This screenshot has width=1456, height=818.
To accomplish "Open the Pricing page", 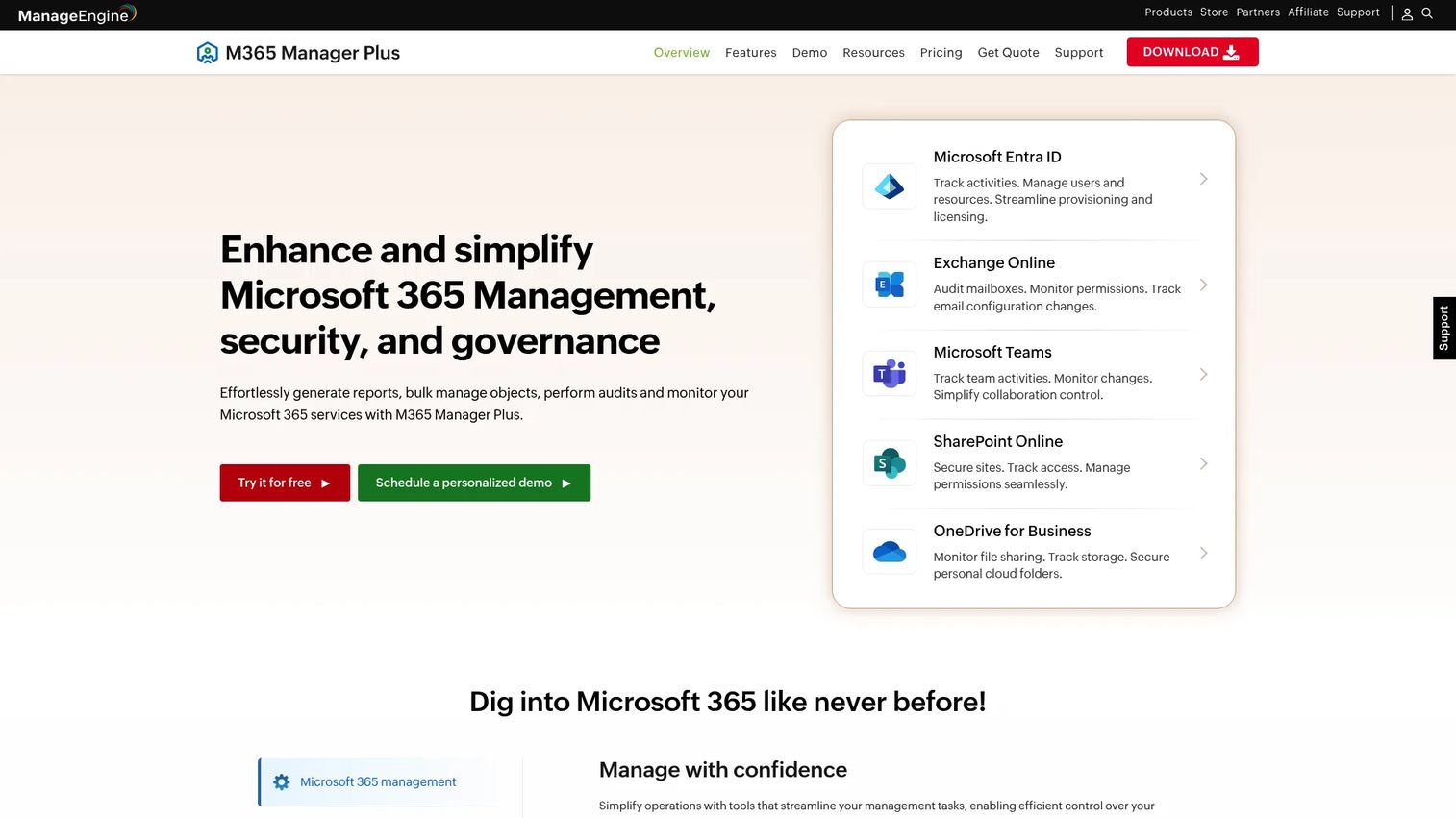I will pyautogui.click(x=941, y=53).
